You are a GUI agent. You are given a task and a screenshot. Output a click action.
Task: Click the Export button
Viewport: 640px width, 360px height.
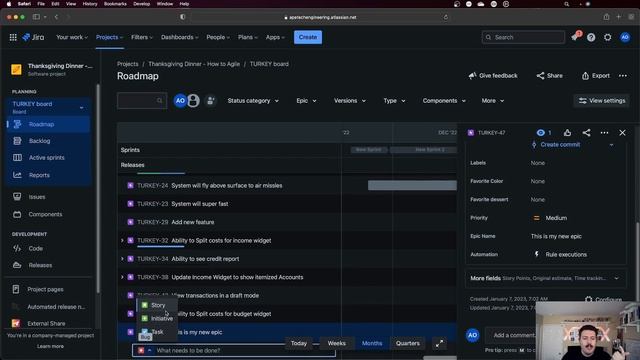click(x=596, y=76)
